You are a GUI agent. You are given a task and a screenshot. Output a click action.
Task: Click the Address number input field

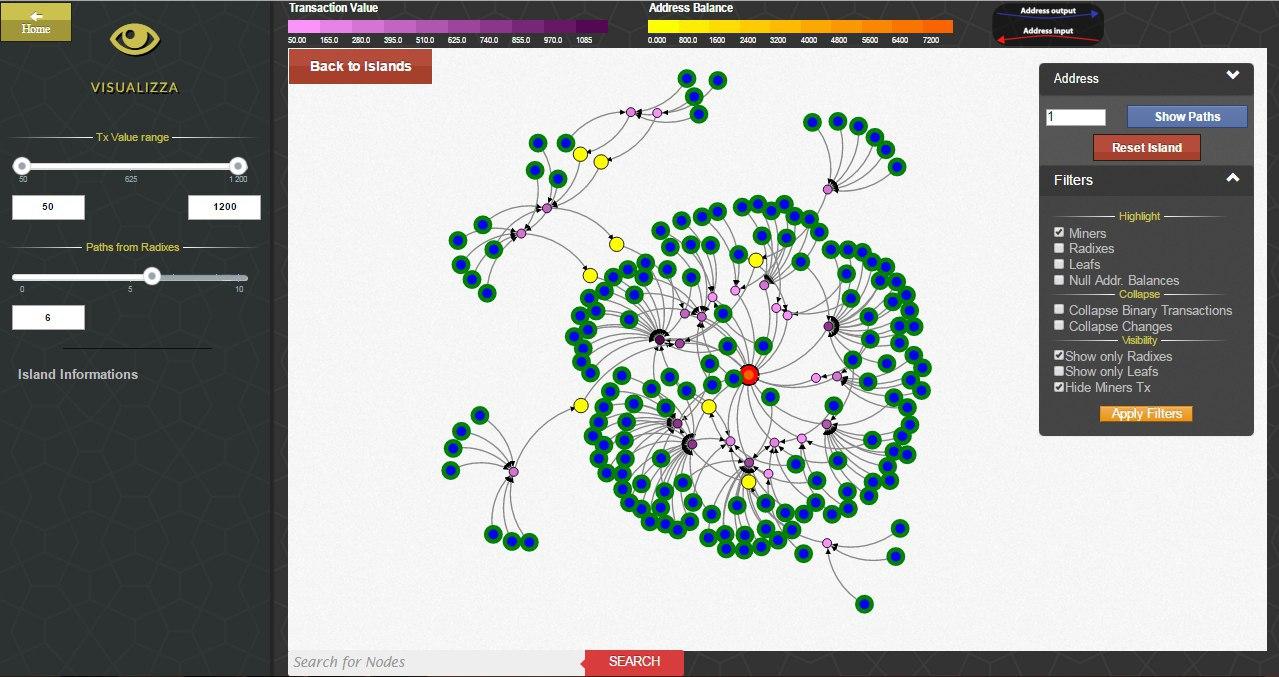[1076, 117]
